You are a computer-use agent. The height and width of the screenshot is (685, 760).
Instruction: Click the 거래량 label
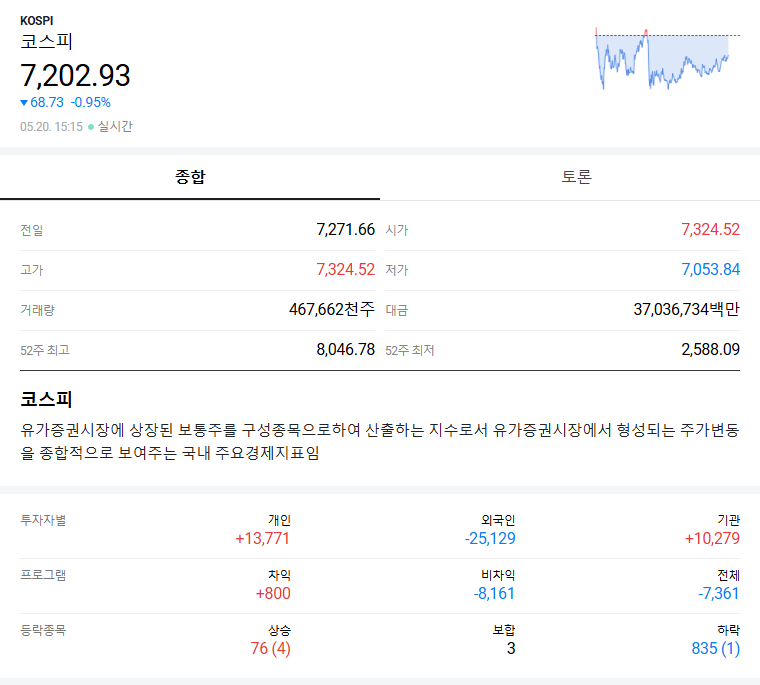click(x=37, y=310)
